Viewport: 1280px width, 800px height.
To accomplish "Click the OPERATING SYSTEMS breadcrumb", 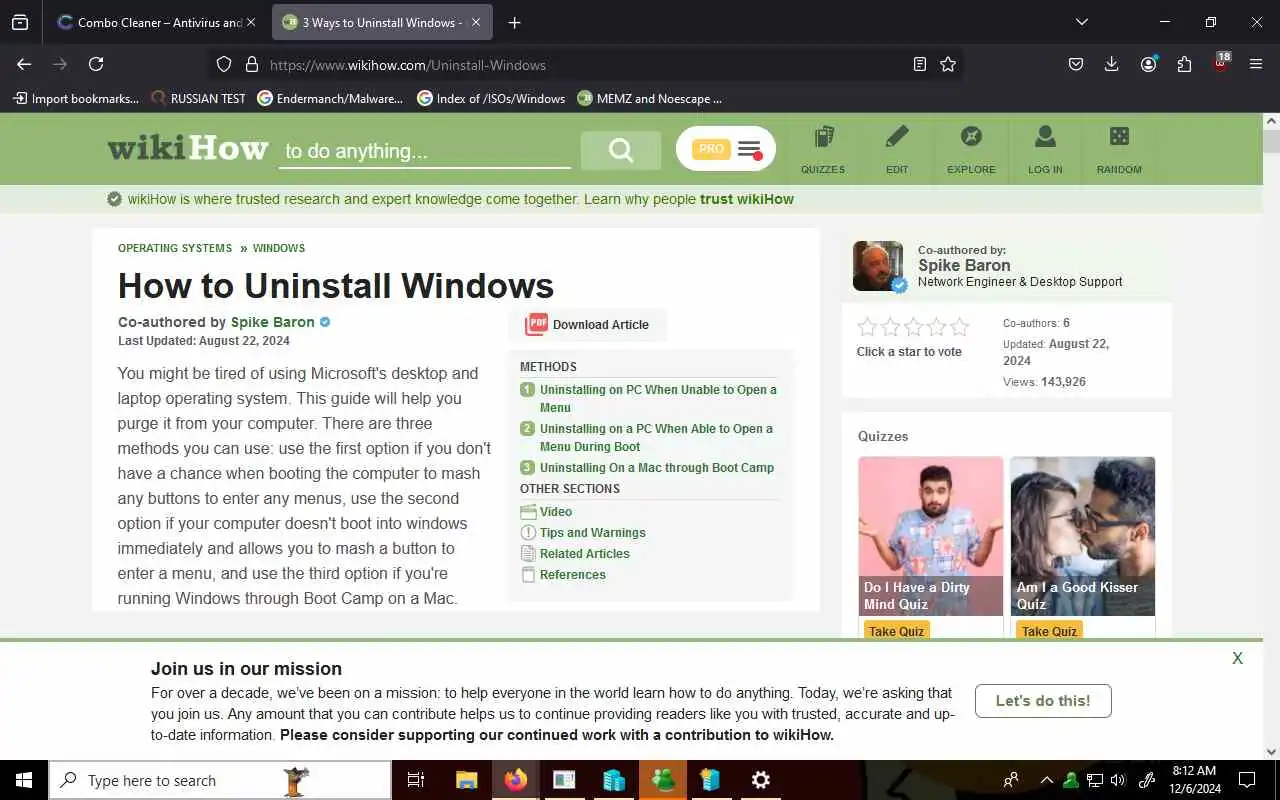I will click(175, 248).
